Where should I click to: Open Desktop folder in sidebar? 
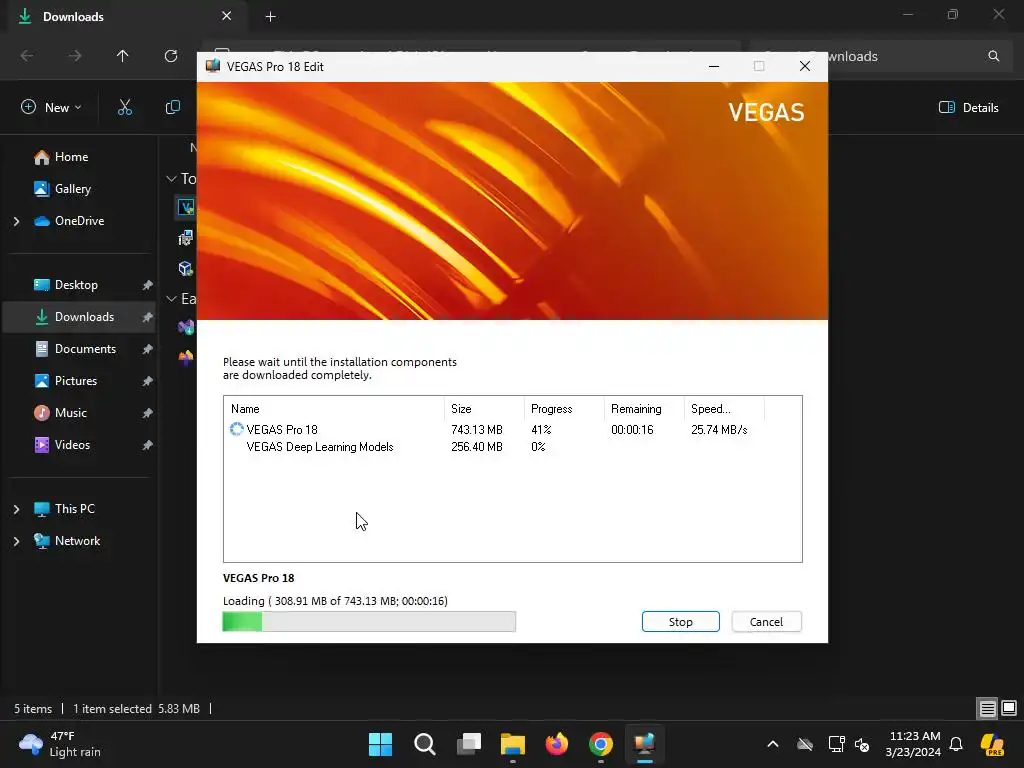76,285
